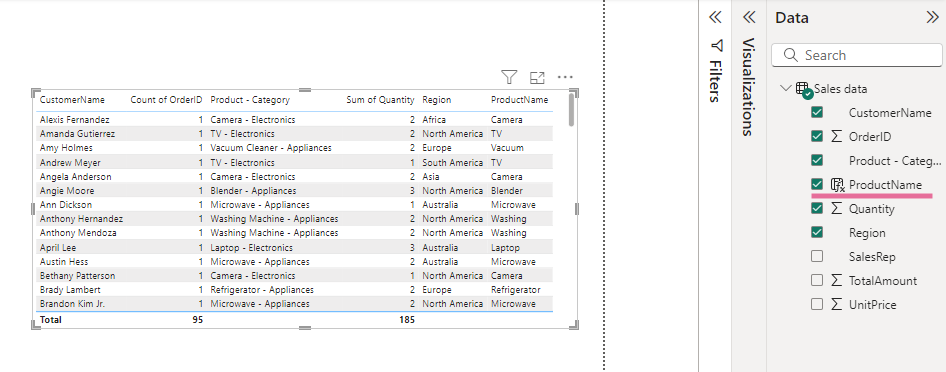Screen dimensions: 946x372
Task: Click the cell "Amanda Gutierrez"
Action: (77, 134)
